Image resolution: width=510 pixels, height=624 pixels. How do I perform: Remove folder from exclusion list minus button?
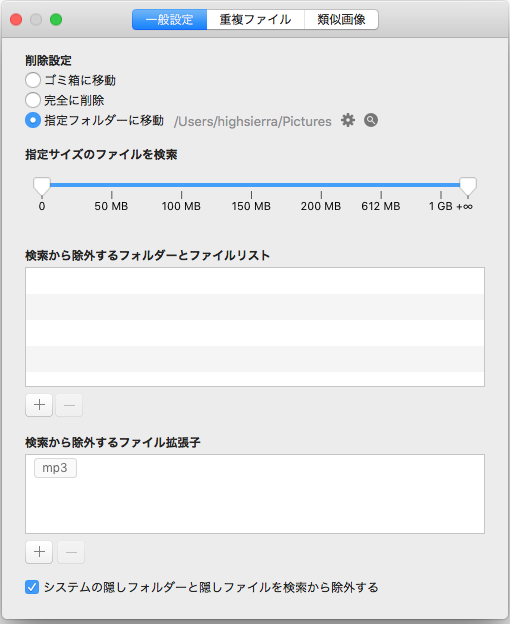69,405
